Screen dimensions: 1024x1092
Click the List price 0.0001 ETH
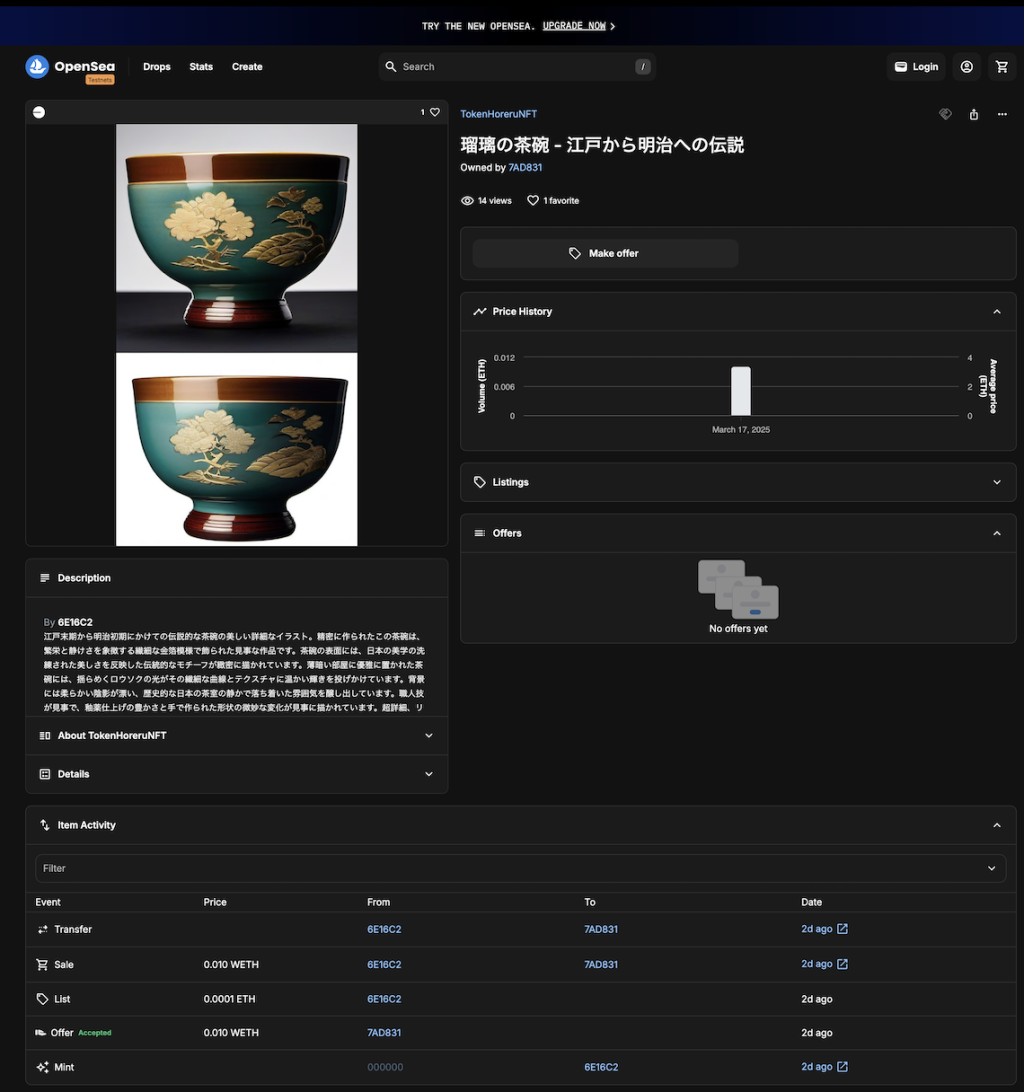point(229,999)
